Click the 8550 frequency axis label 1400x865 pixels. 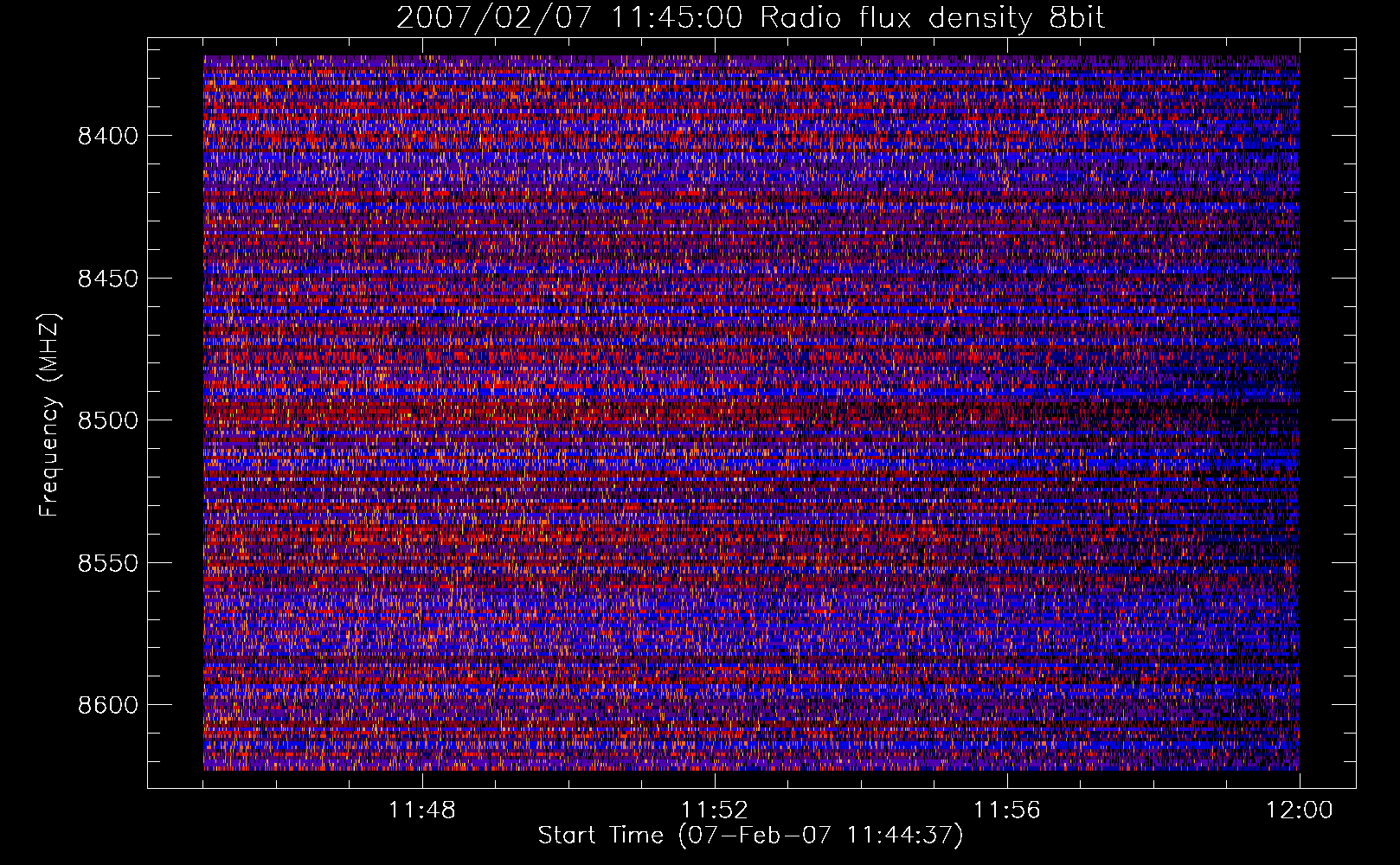point(107,563)
